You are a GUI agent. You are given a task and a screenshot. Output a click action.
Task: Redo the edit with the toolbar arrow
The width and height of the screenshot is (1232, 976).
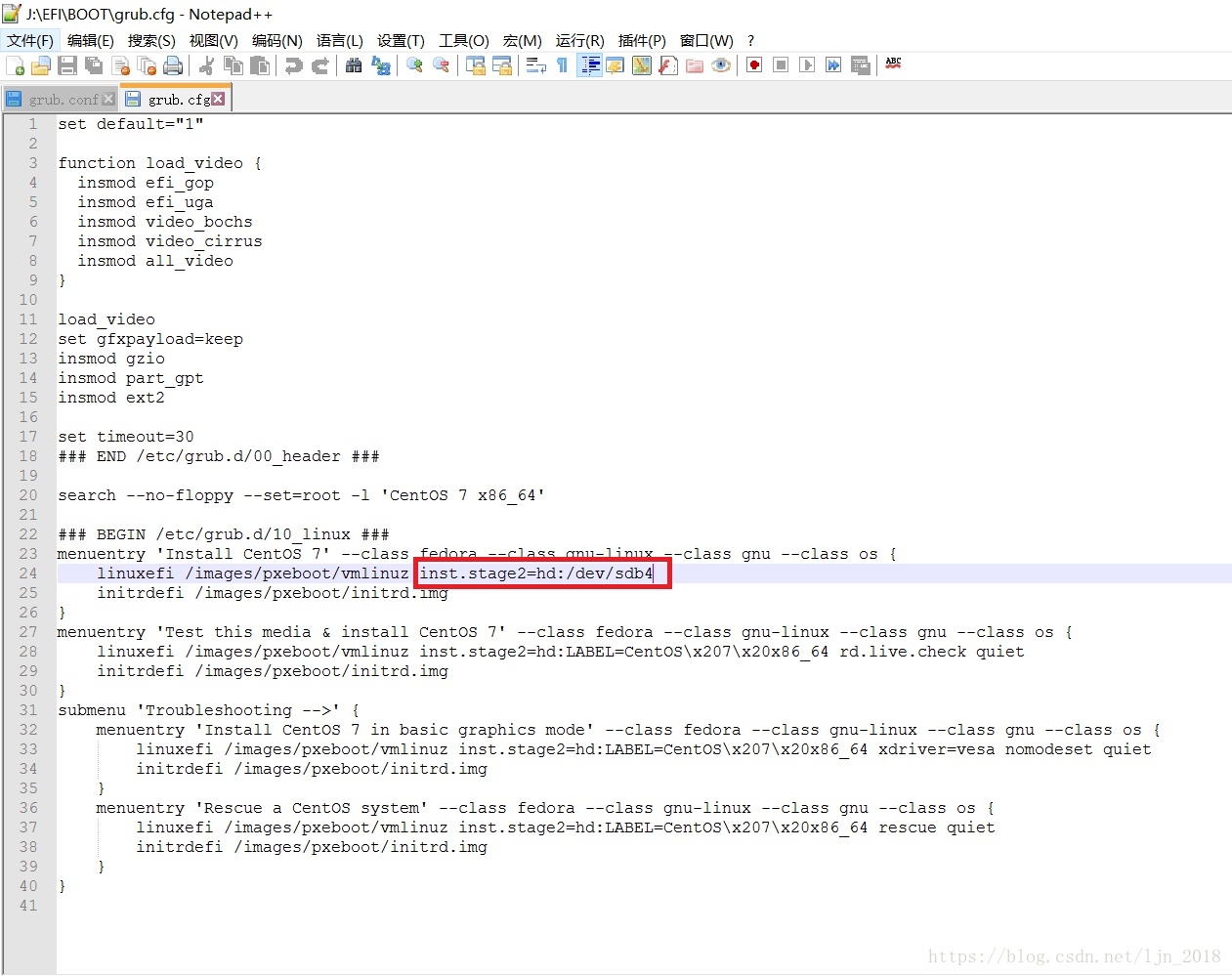(x=319, y=65)
